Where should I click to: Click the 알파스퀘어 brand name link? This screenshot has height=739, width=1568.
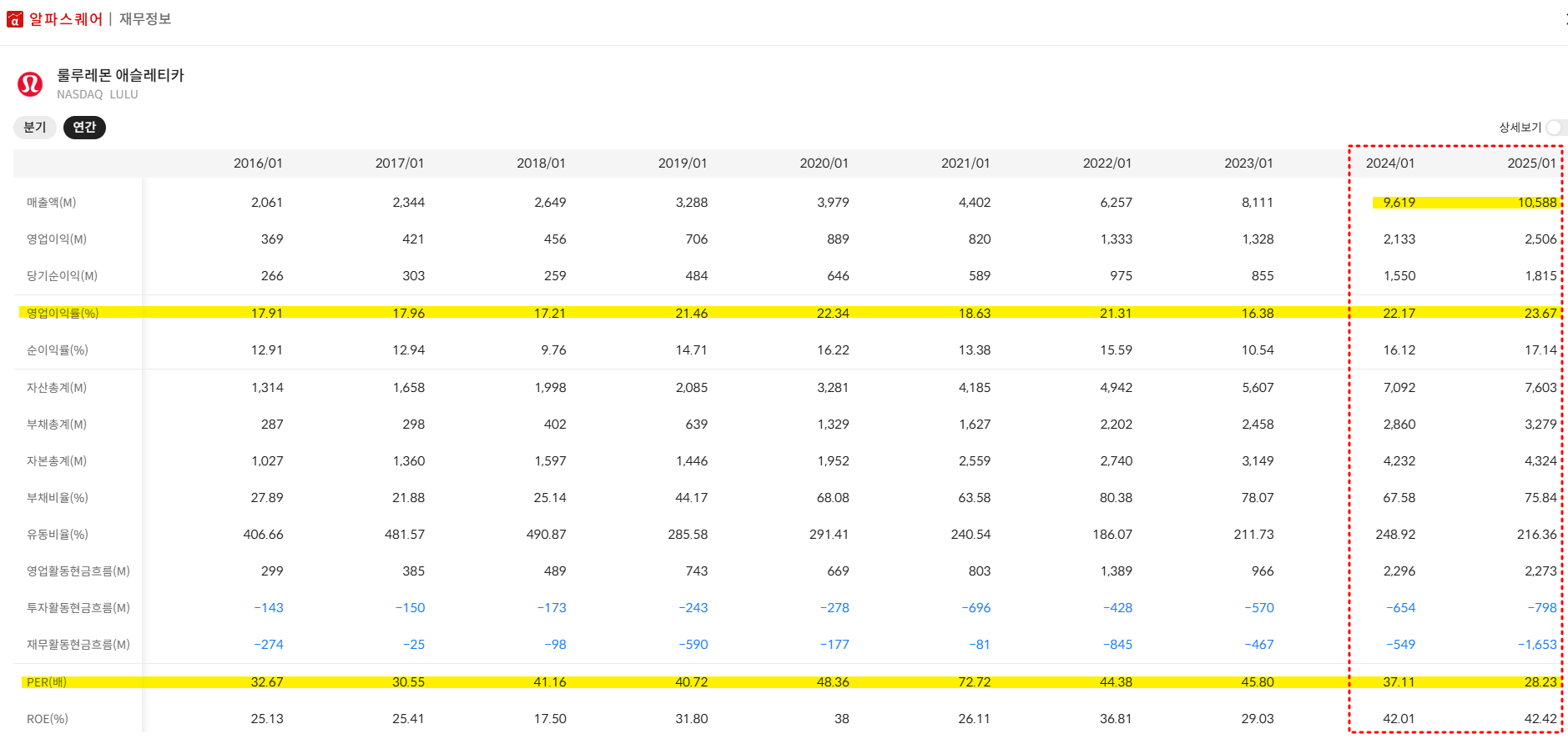pyautogui.click(x=66, y=19)
